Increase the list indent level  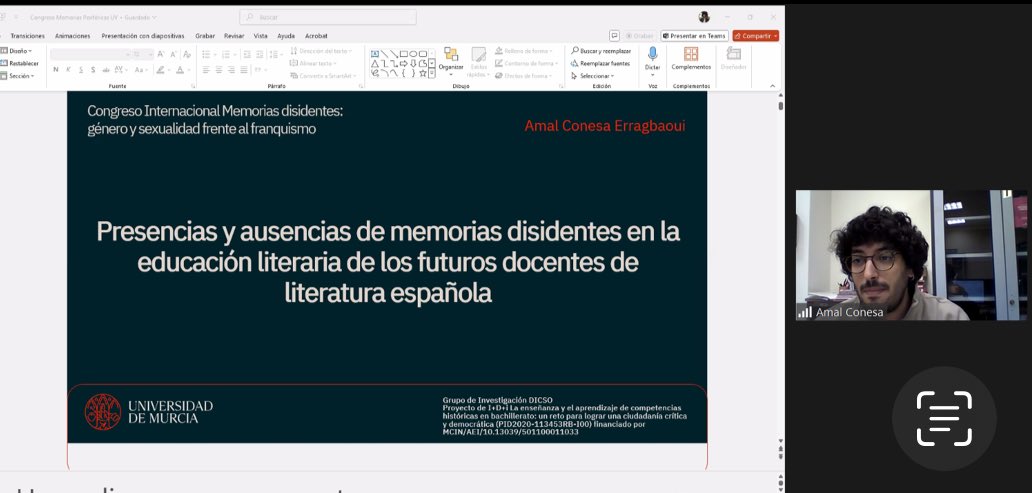pyautogui.click(x=259, y=54)
